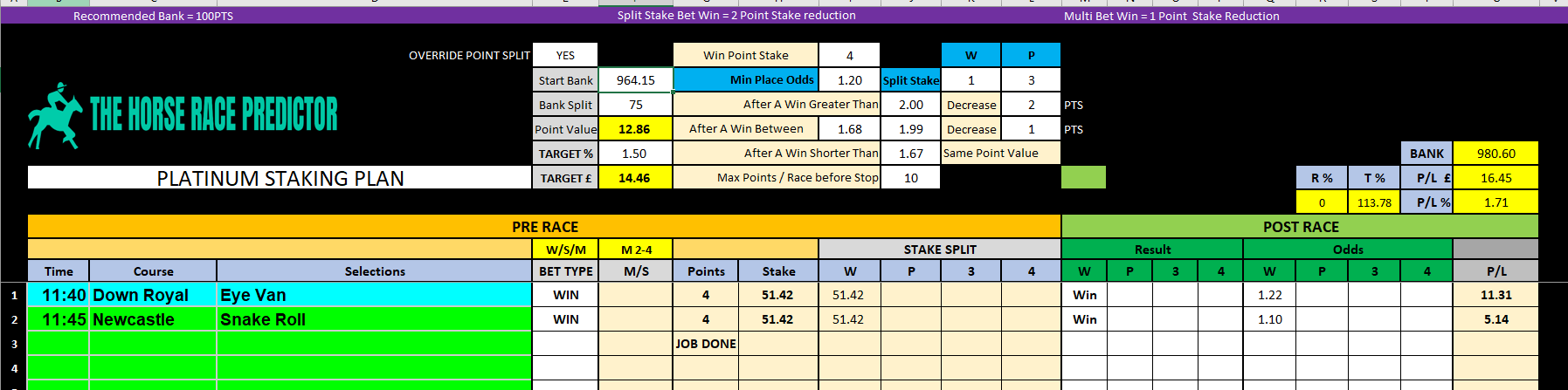Viewport: 1568px width, 390px height.
Task: Select the green cell beside Same Point Value
Action: 1083,178
